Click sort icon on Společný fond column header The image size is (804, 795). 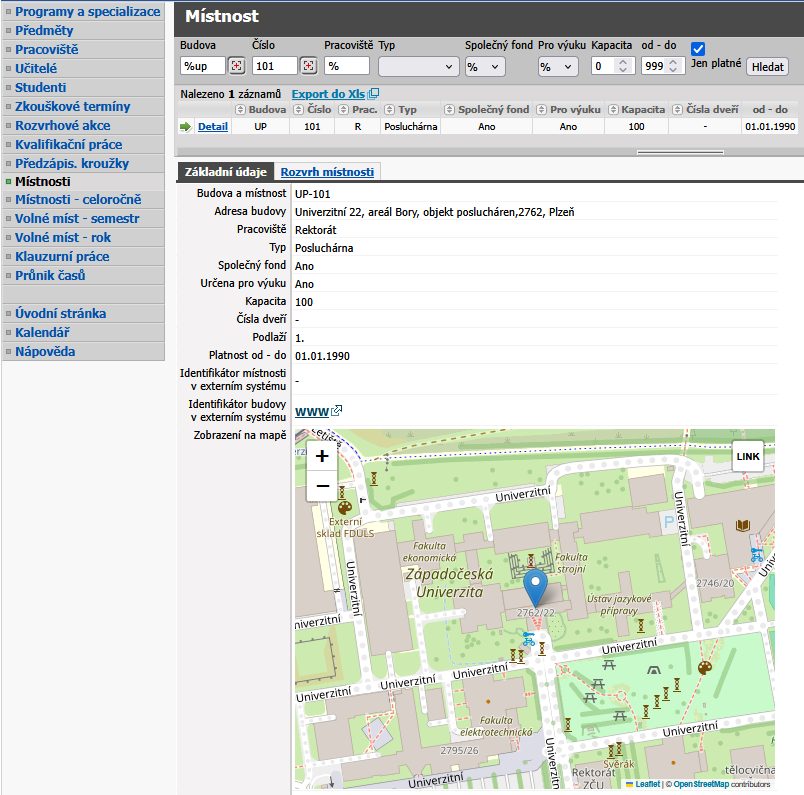(451, 109)
